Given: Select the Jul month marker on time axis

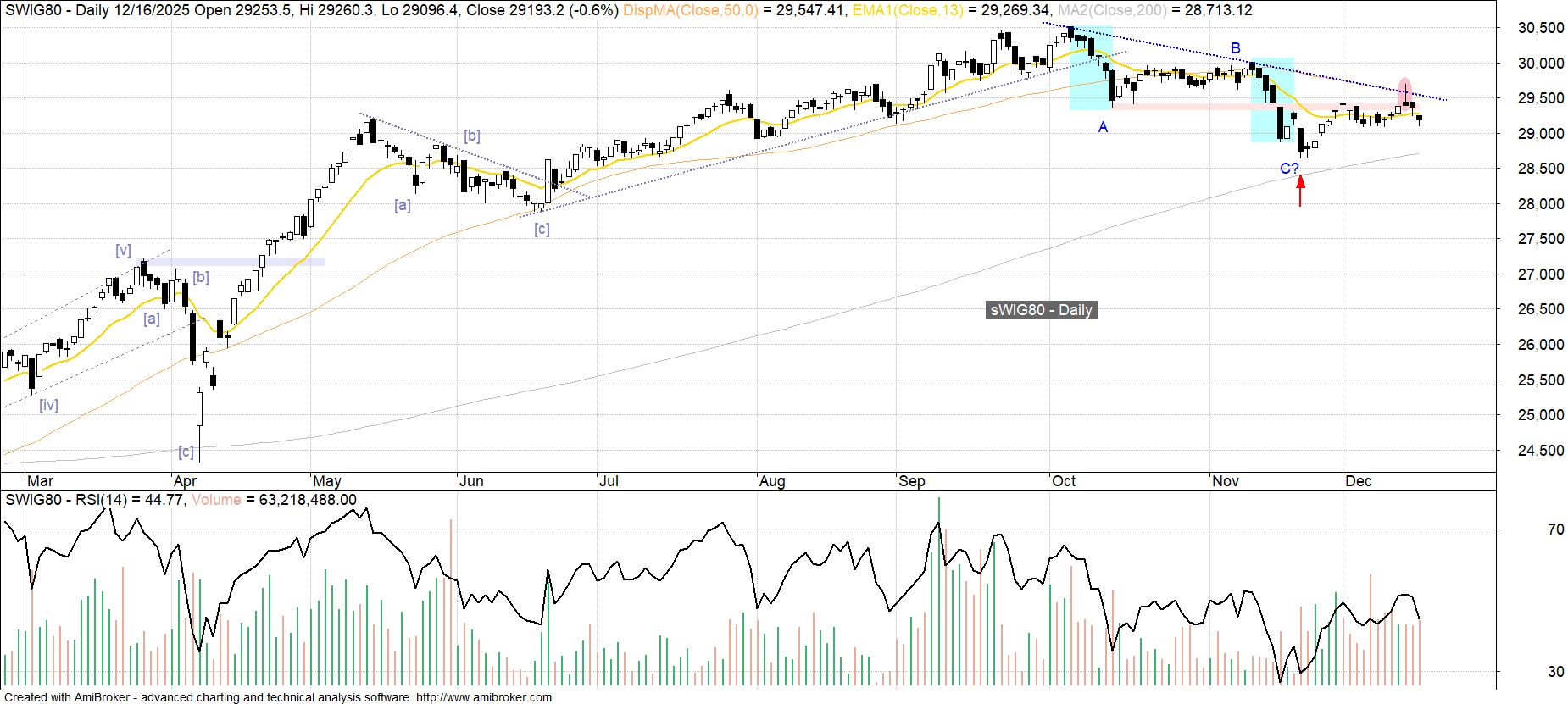Looking at the screenshot, I should point(609,481).
